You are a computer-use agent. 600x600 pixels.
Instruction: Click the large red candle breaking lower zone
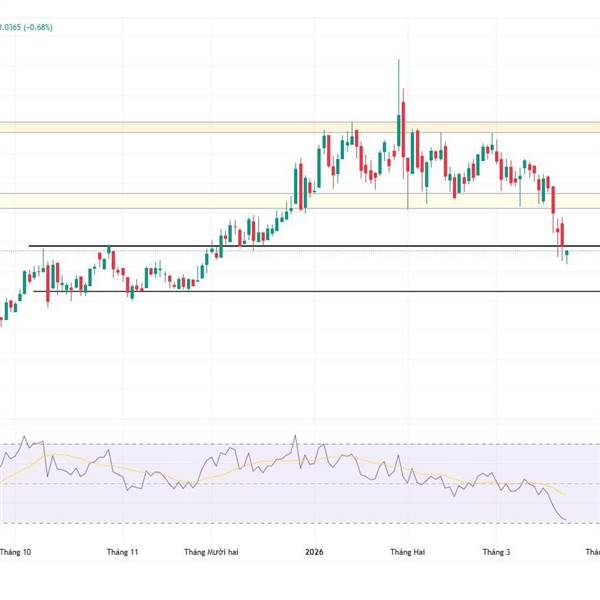click(552, 200)
